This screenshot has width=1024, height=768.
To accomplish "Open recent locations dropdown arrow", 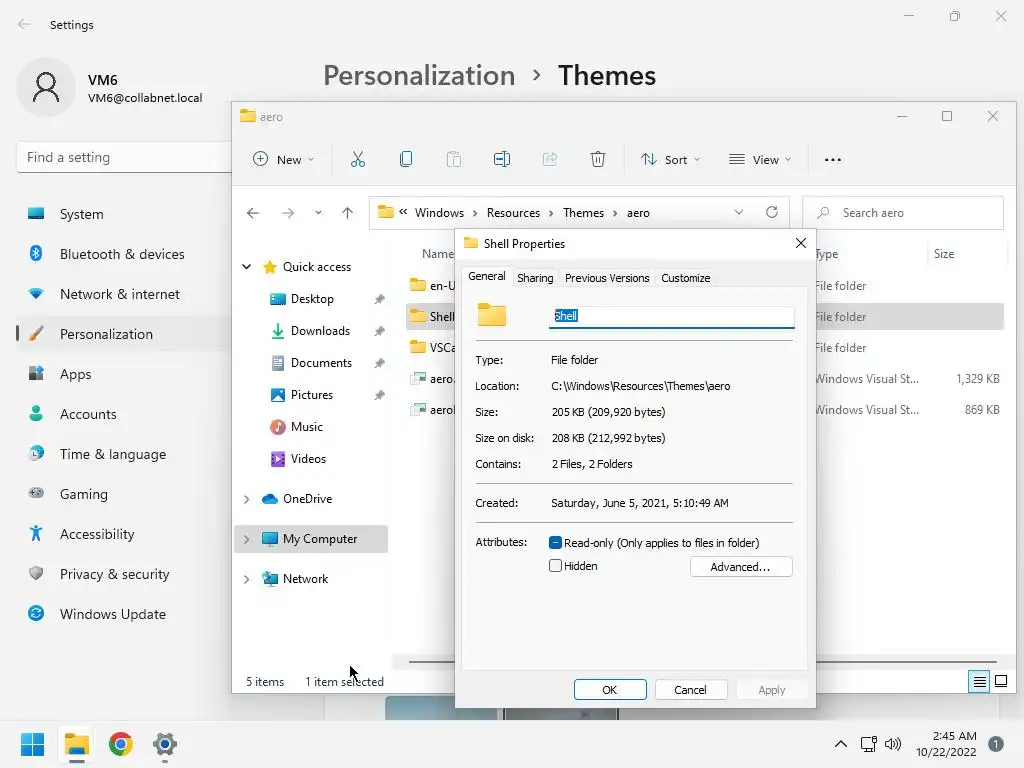I will 318,213.
